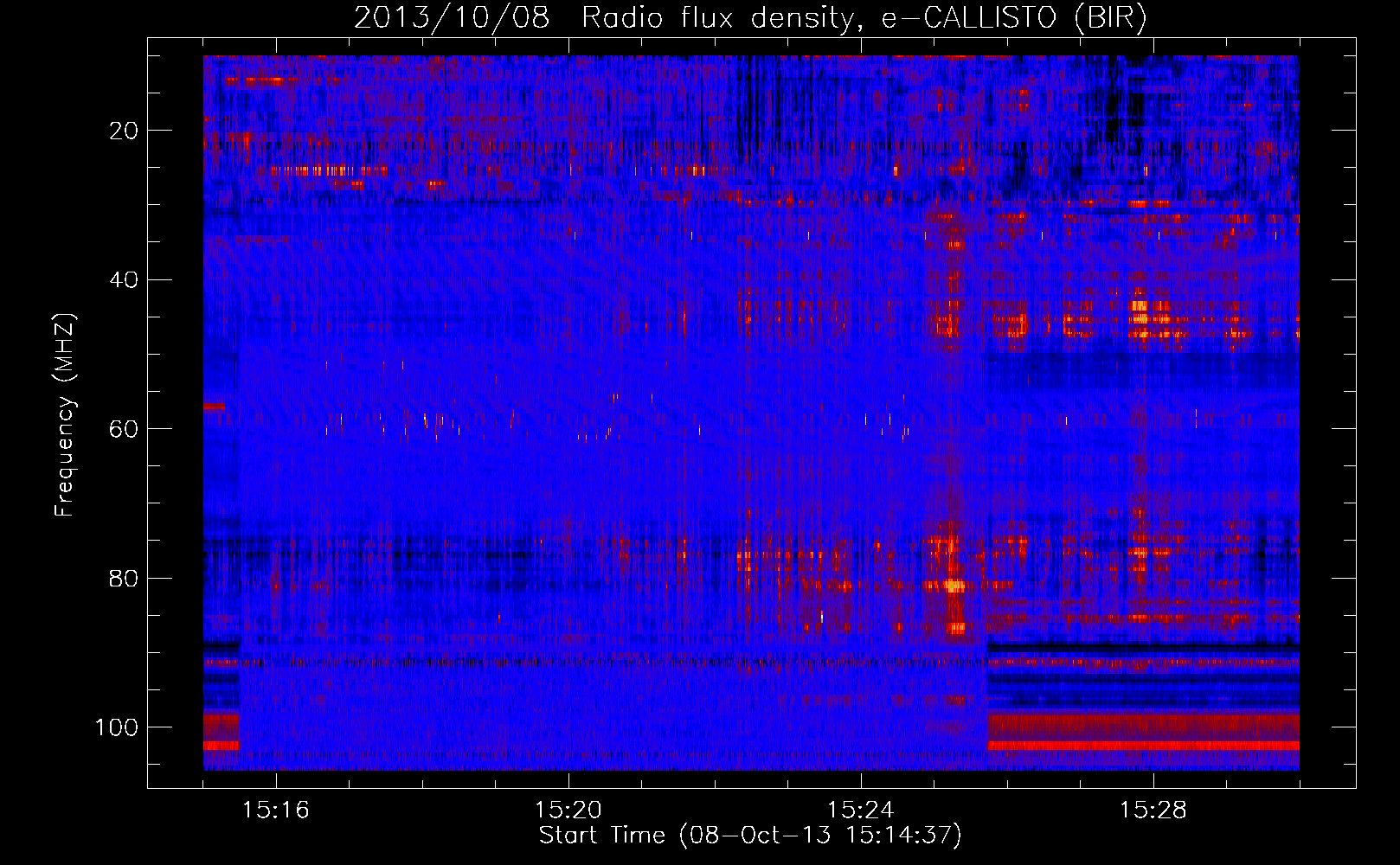Click the "Start Time (08-Oct-13 15:14:37)" x-axis label

[x=750, y=836]
